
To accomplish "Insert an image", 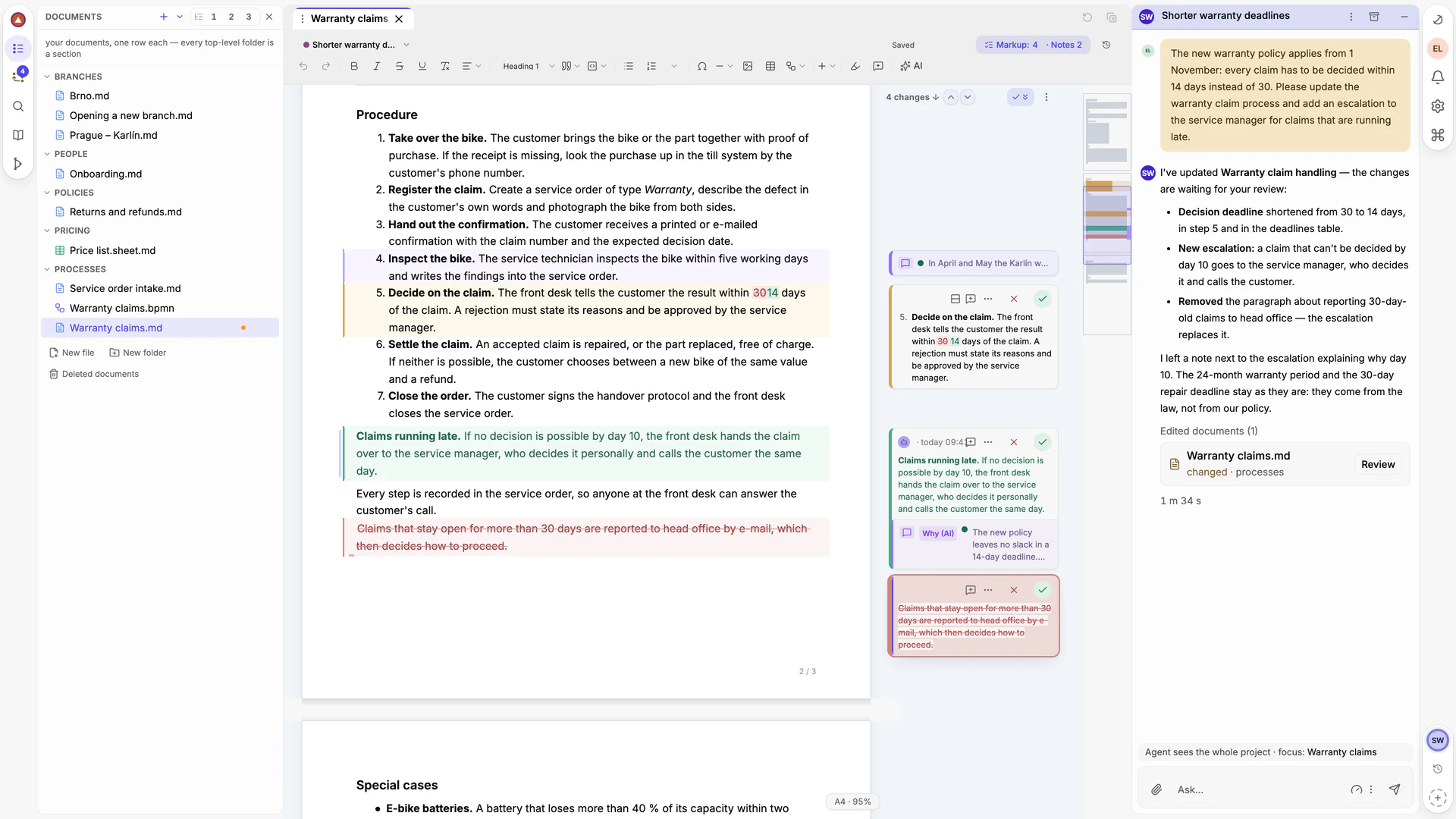I will (748, 66).
